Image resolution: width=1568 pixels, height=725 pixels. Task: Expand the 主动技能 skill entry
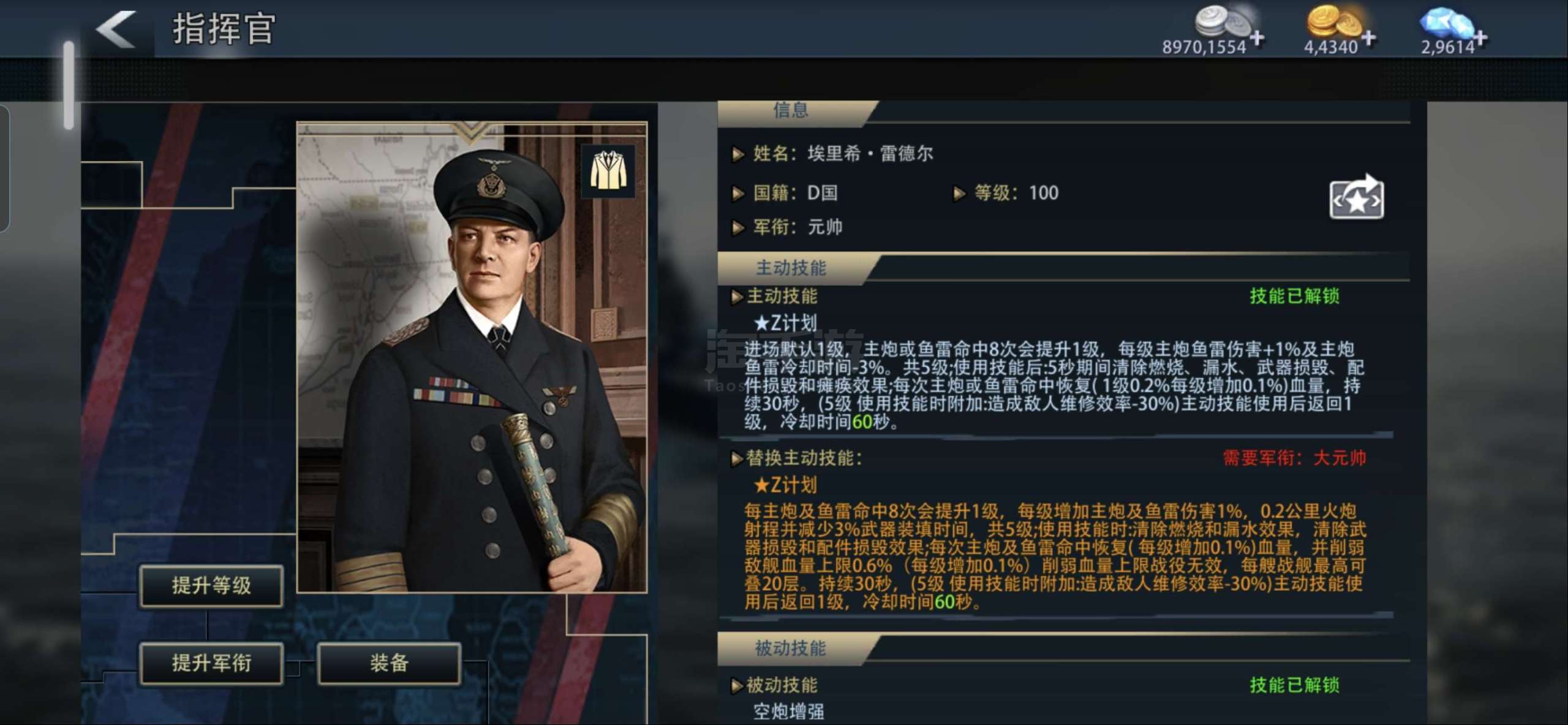pyautogui.click(x=775, y=296)
